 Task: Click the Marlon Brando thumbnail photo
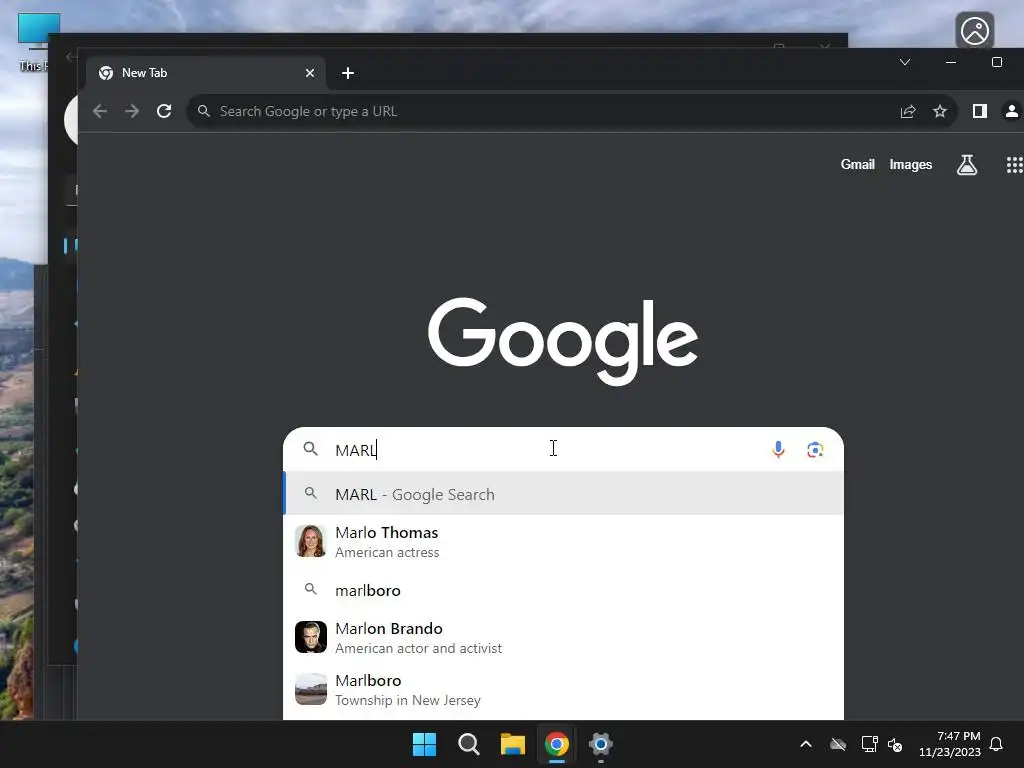311,637
